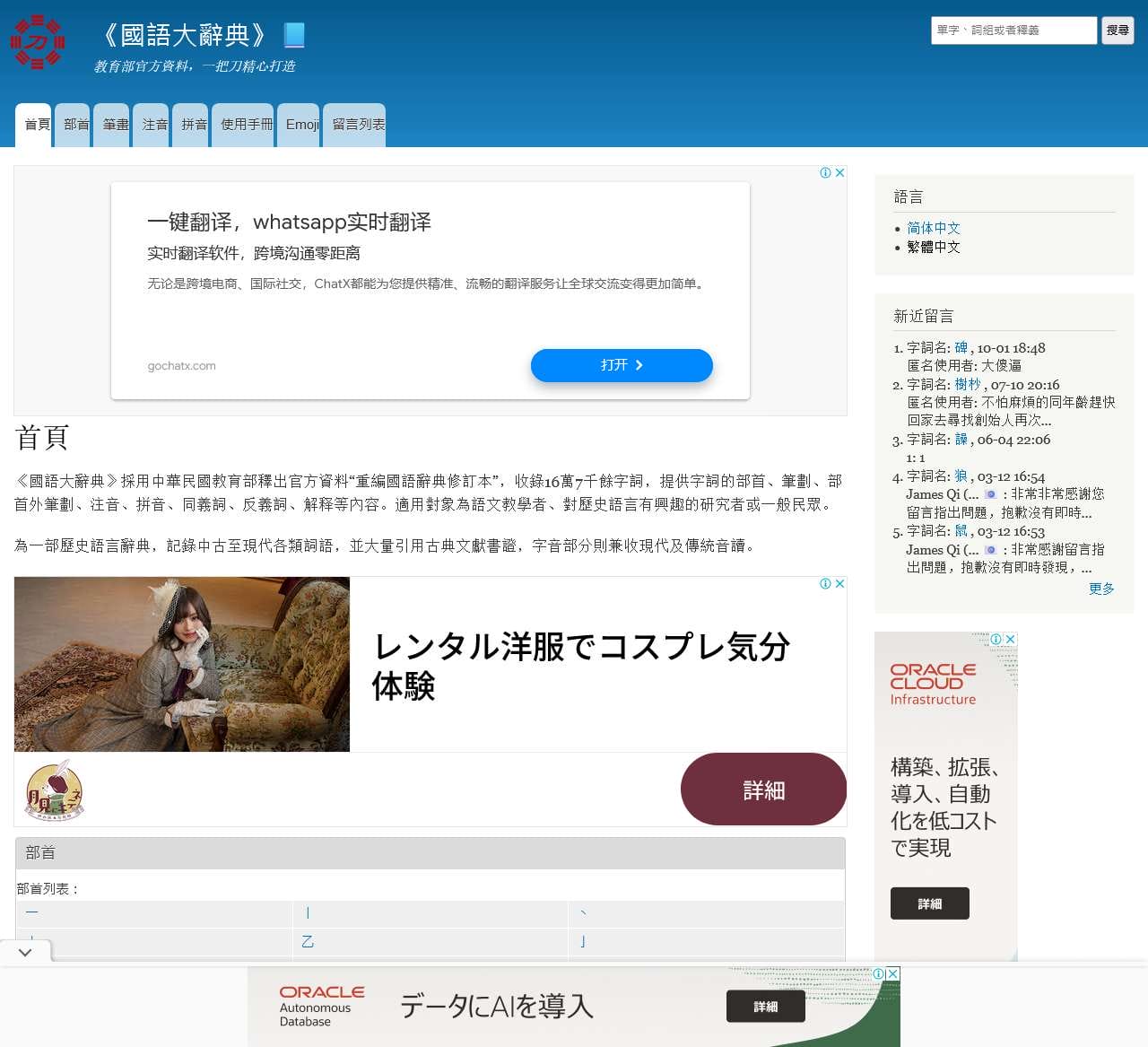
Task: Open the 使用手冊 tab
Action: tap(246, 125)
